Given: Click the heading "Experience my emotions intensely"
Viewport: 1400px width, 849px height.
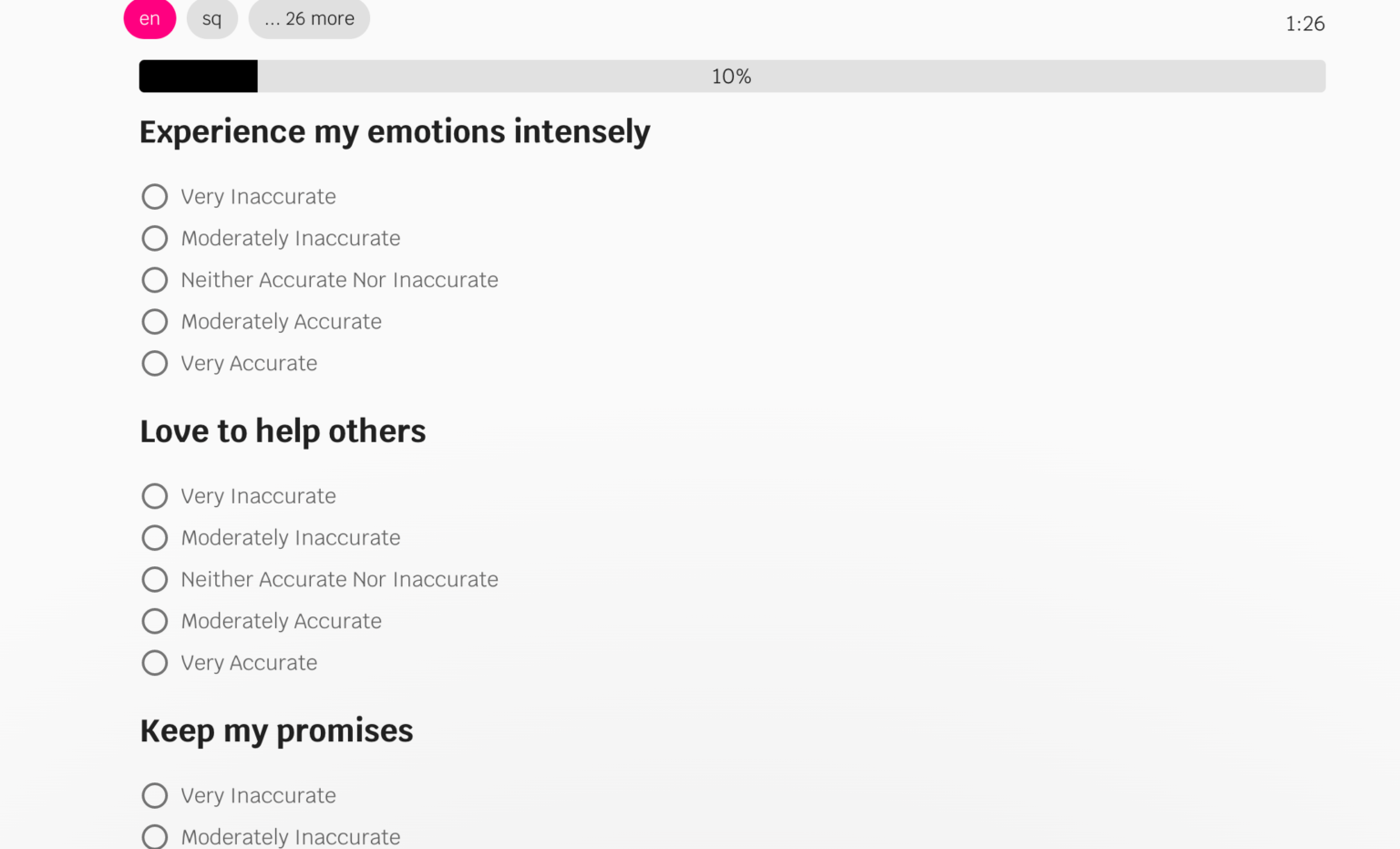Looking at the screenshot, I should coord(395,131).
